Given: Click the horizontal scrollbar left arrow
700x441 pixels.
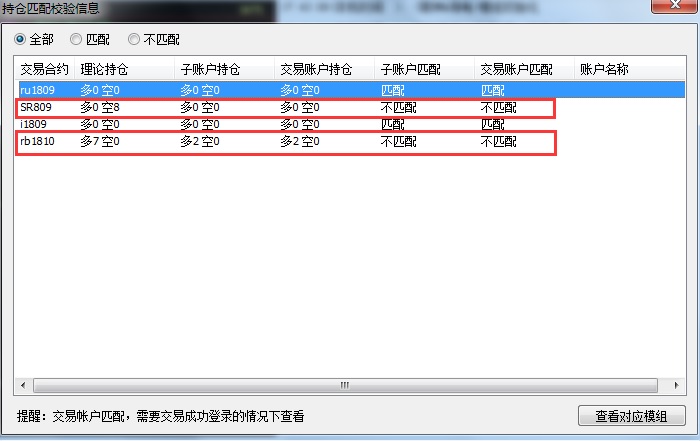Looking at the screenshot, I should point(23,385).
